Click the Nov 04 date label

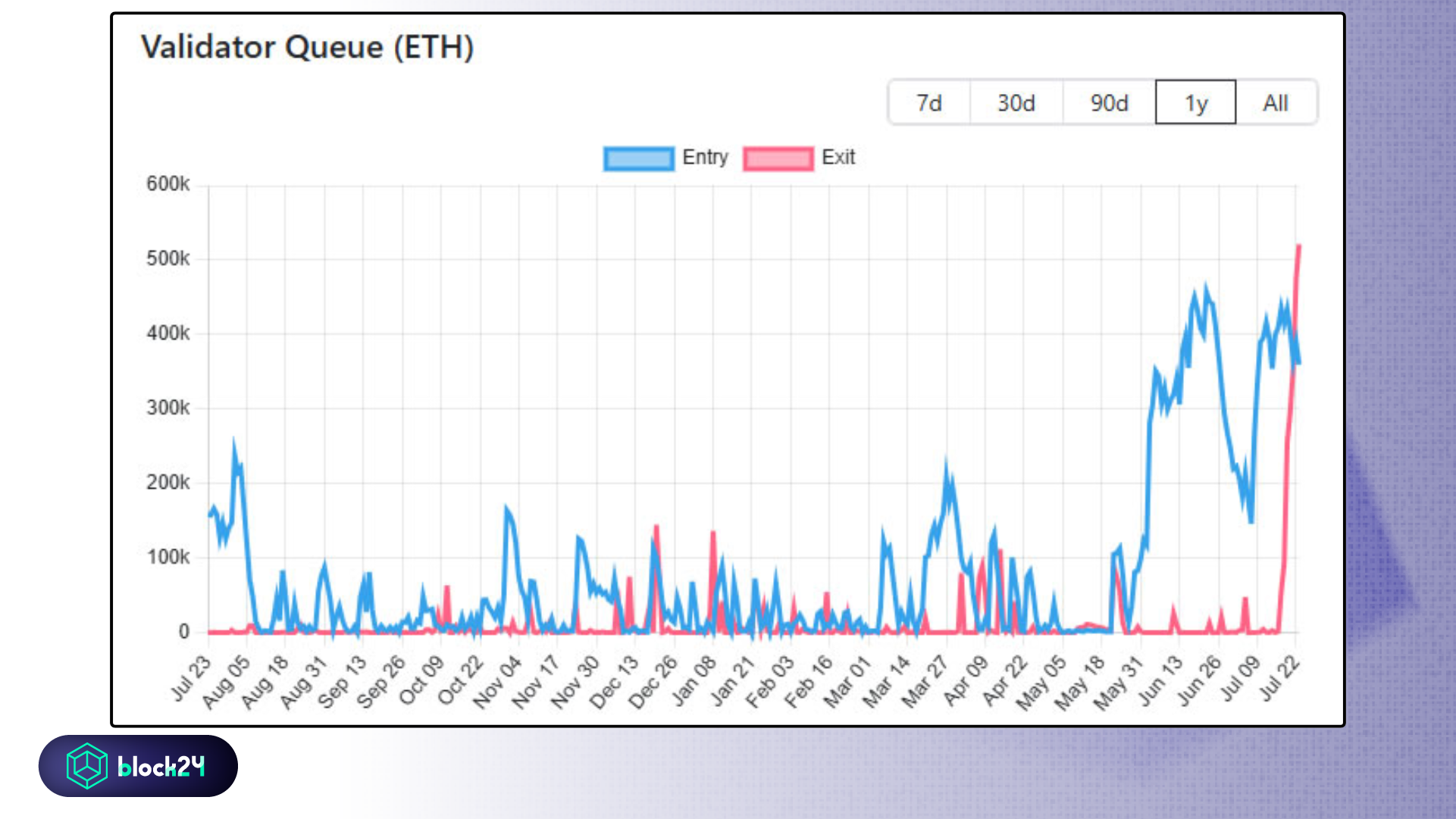click(x=497, y=682)
